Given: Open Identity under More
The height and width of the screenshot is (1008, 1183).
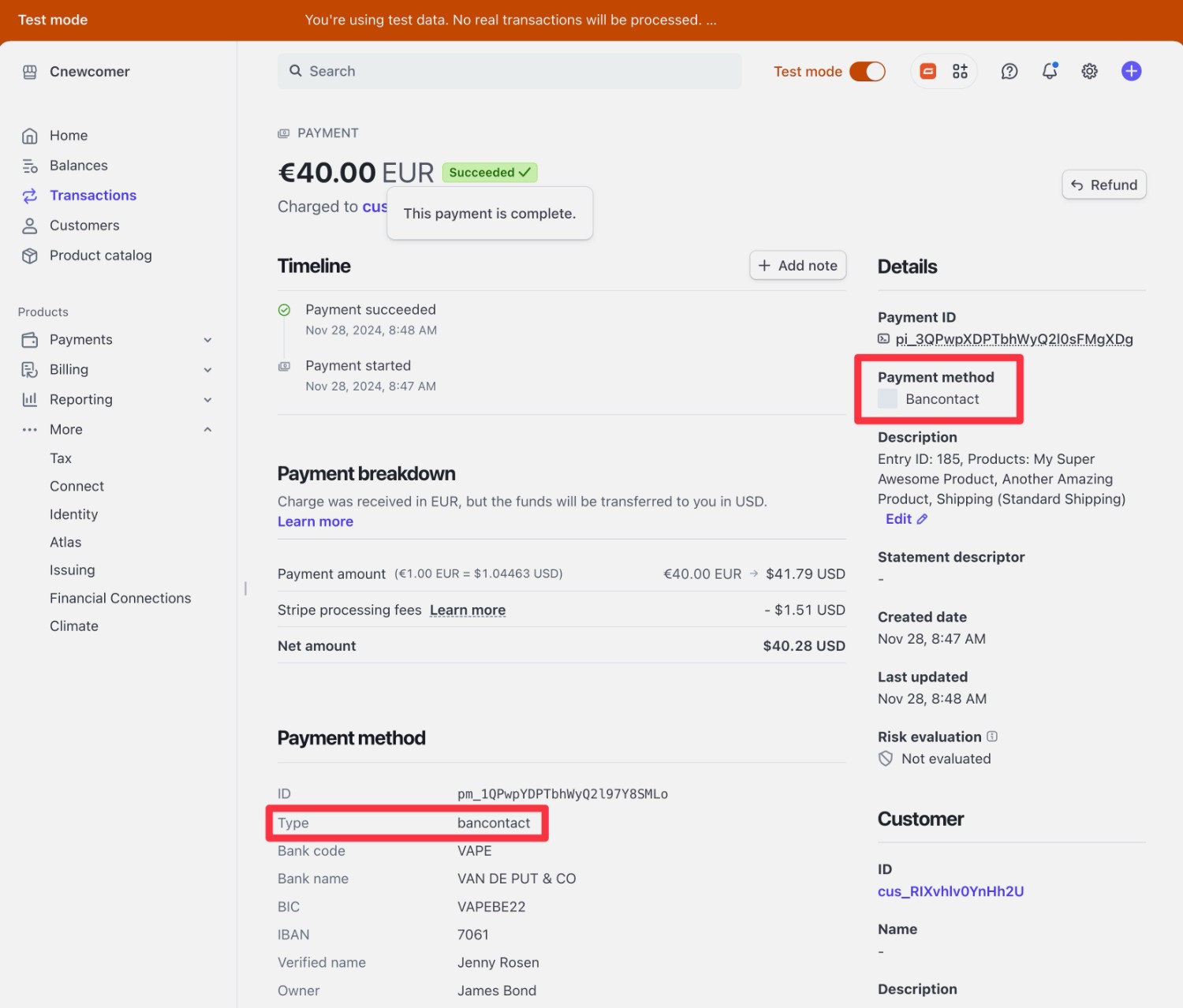Looking at the screenshot, I should click(x=74, y=514).
